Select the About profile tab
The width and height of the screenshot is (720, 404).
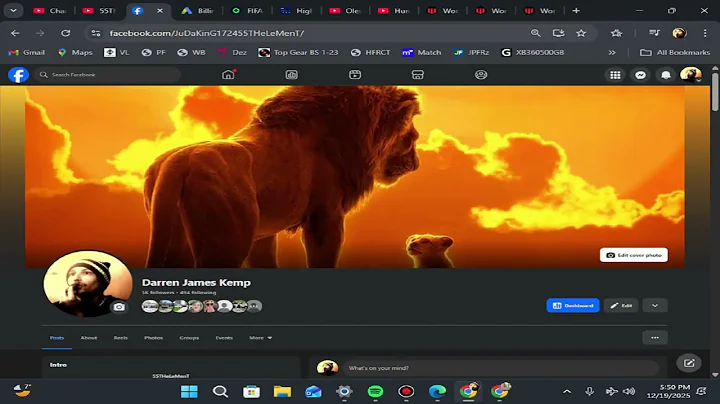89,337
